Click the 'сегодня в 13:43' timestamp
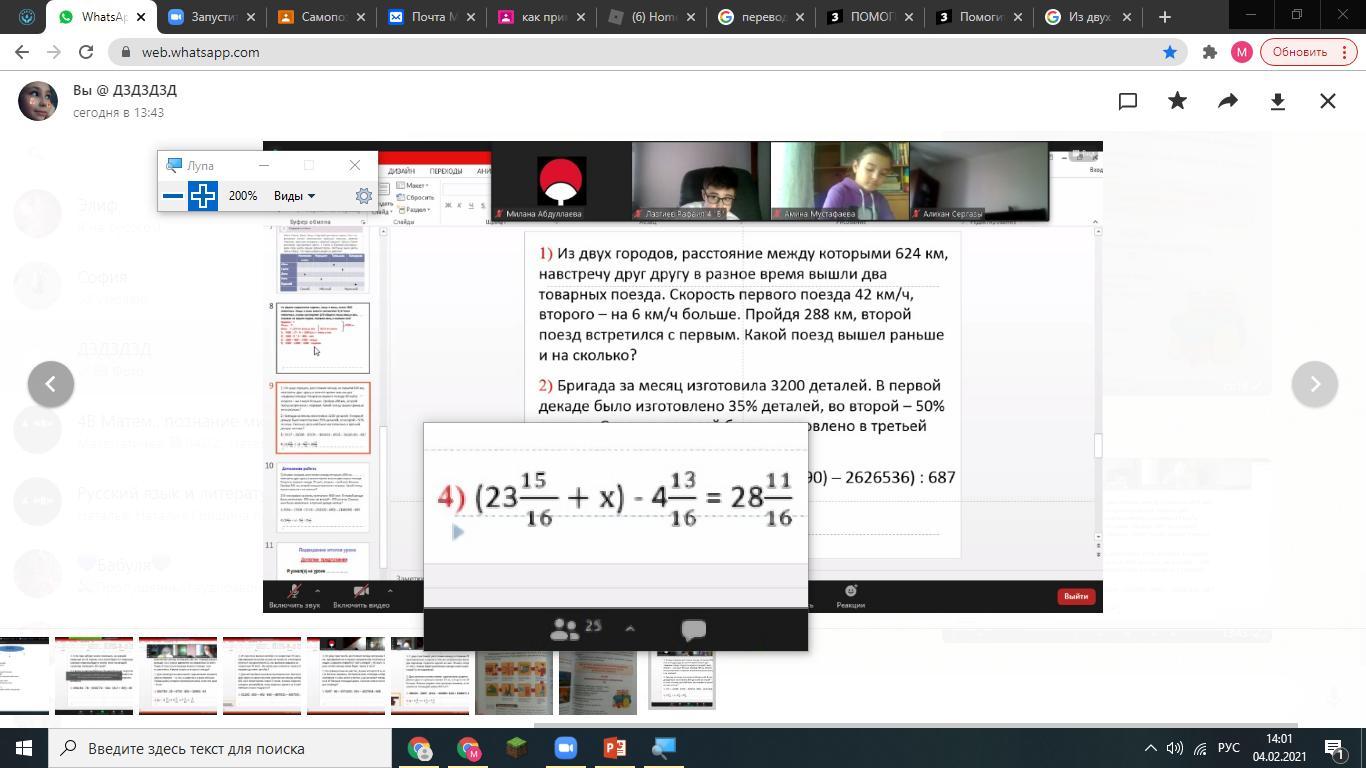This screenshot has height=768, width=1366. [118, 113]
